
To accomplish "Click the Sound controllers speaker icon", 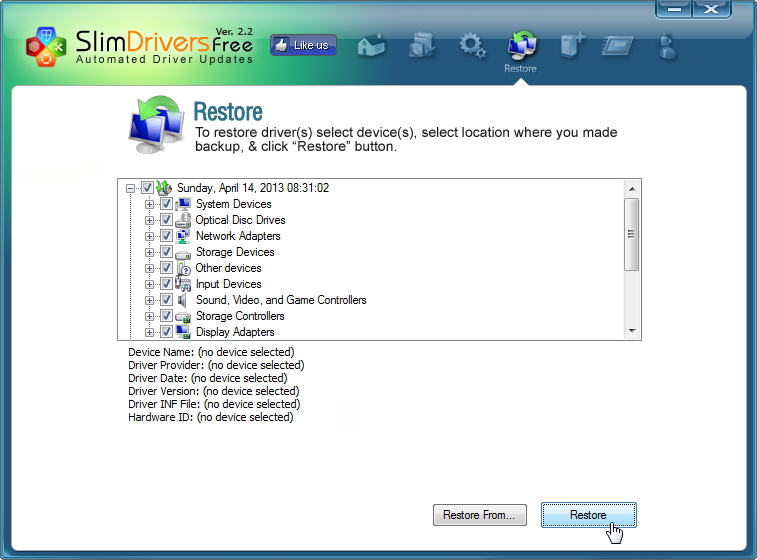I will [x=182, y=300].
